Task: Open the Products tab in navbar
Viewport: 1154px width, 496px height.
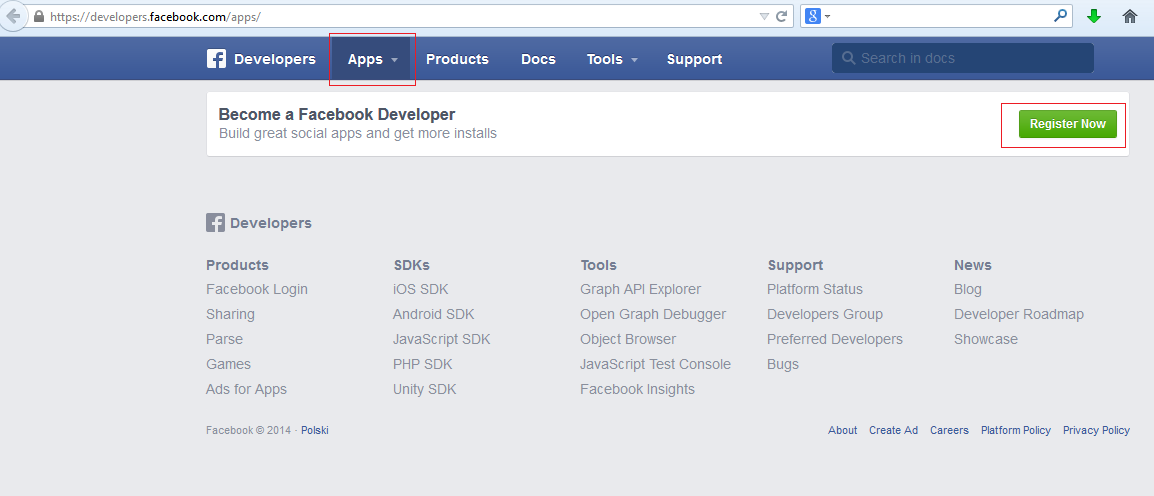Action: click(x=457, y=59)
